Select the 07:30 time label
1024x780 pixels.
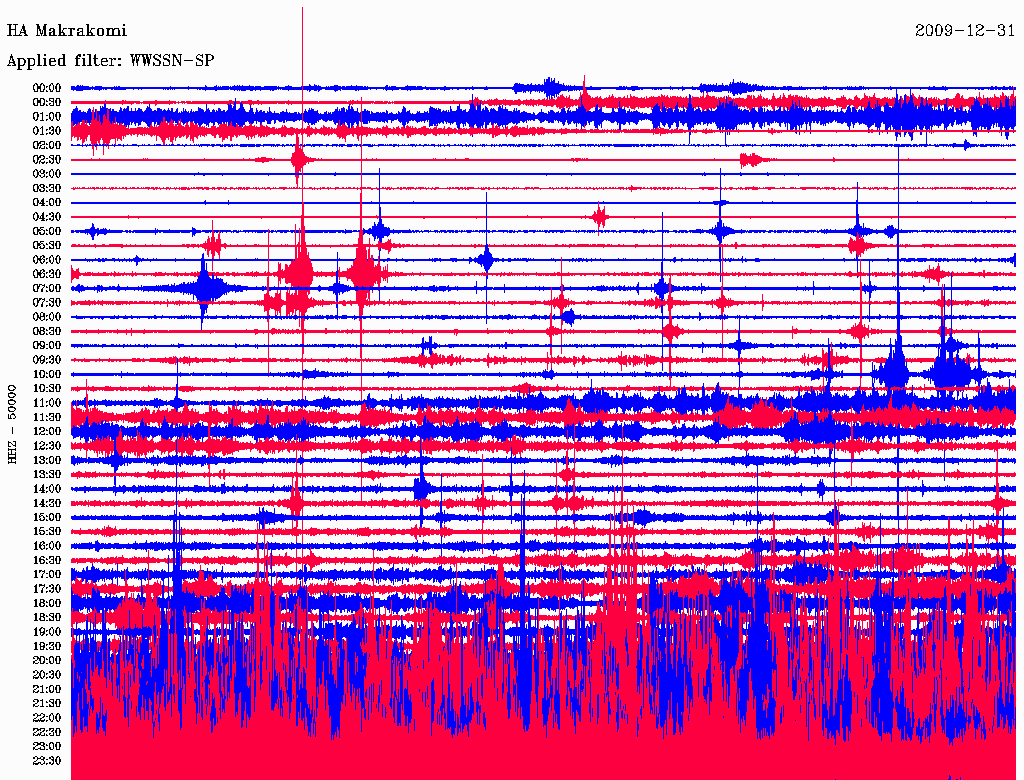[47, 302]
